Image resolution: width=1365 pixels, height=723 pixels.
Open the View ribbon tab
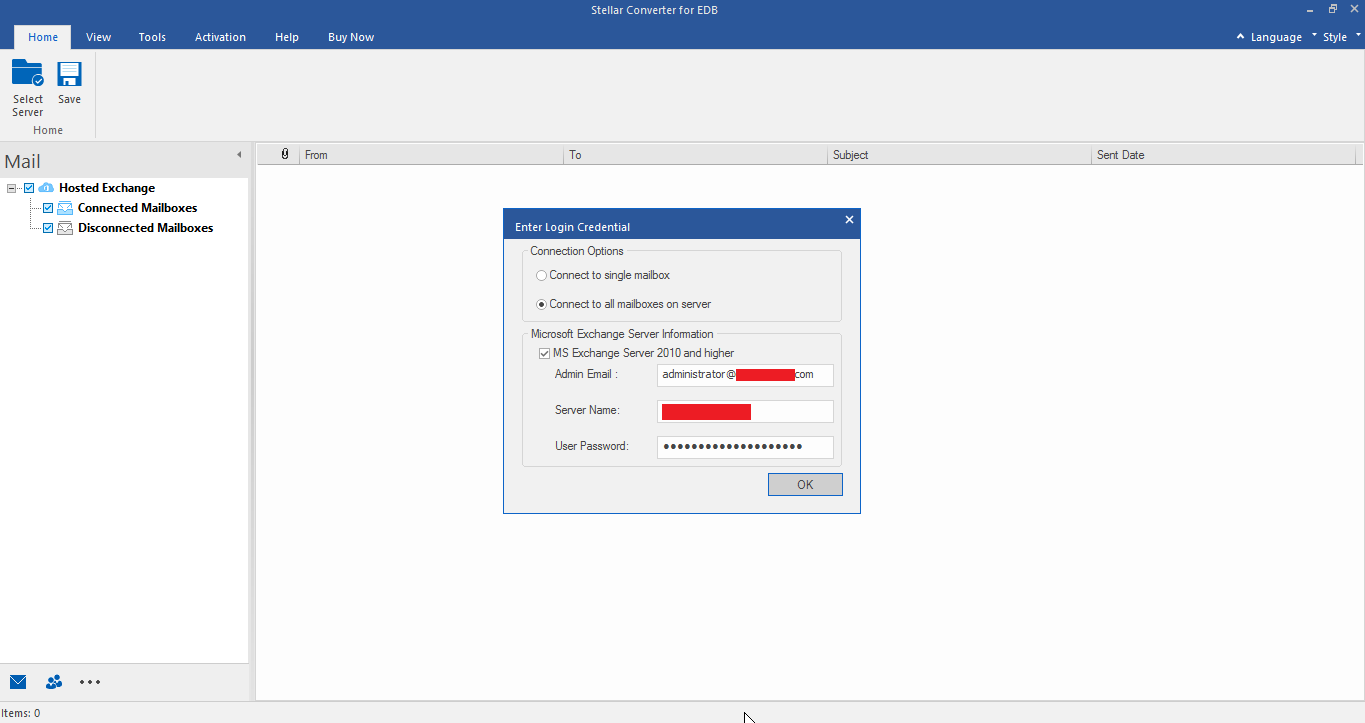point(98,37)
